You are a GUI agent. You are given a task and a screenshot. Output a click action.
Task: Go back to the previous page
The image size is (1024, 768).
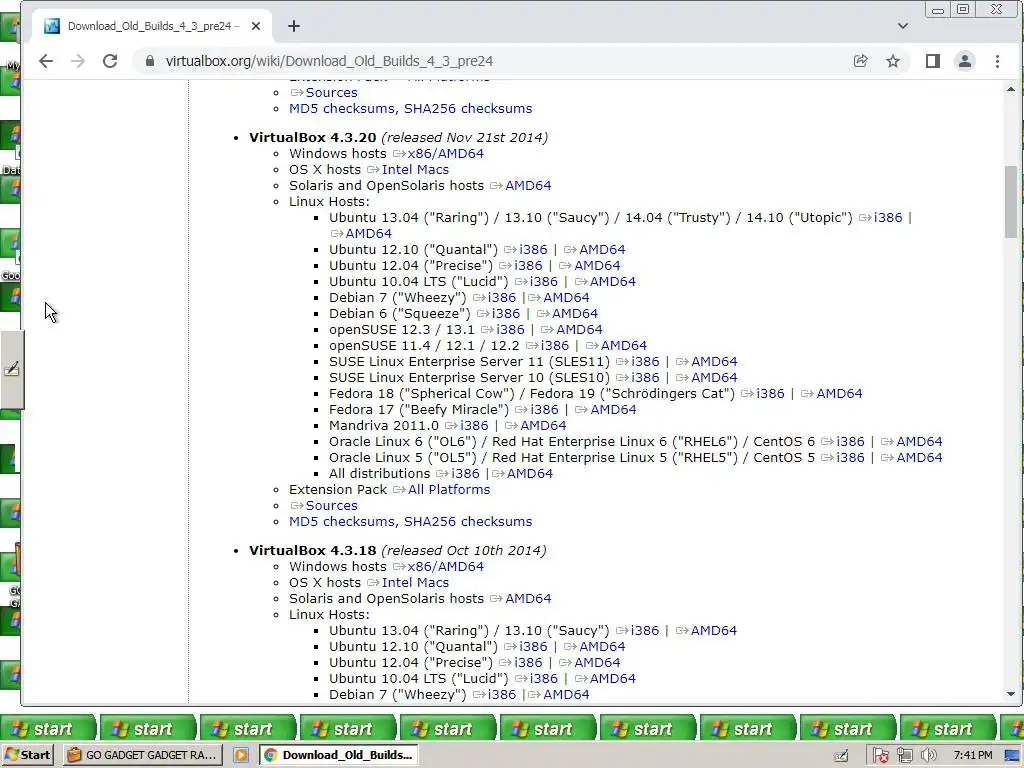tap(46, 61)
